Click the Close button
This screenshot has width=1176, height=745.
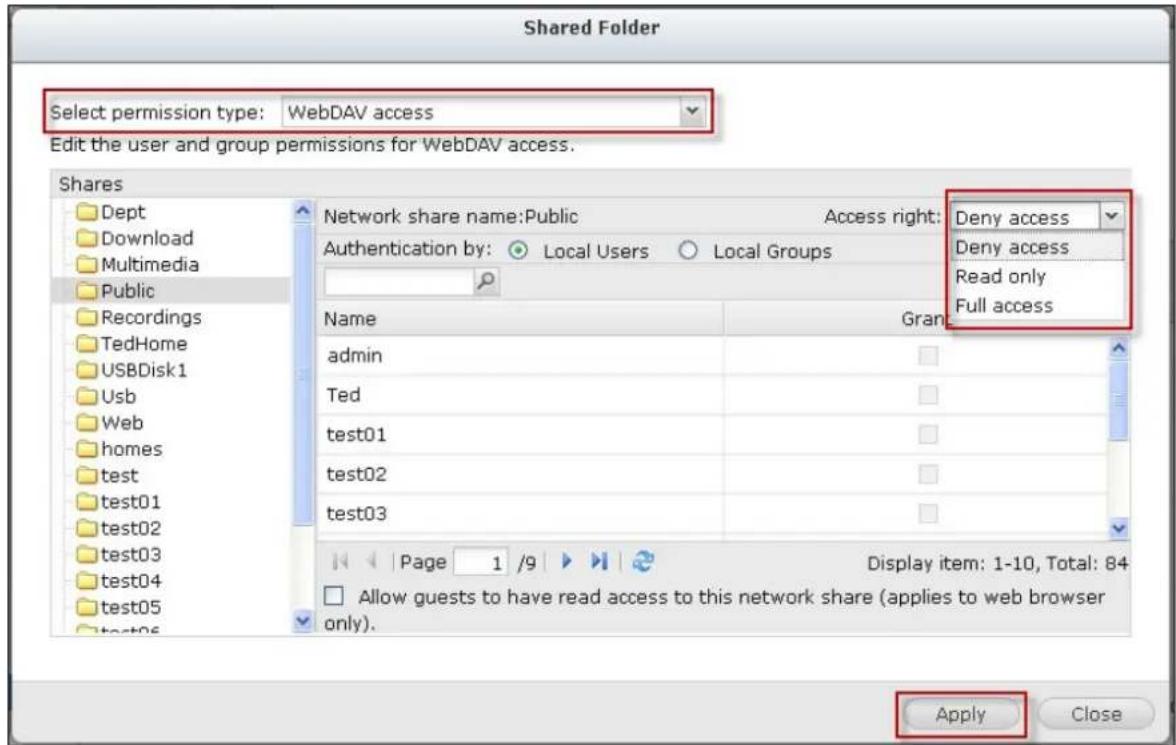[1096, 714]
